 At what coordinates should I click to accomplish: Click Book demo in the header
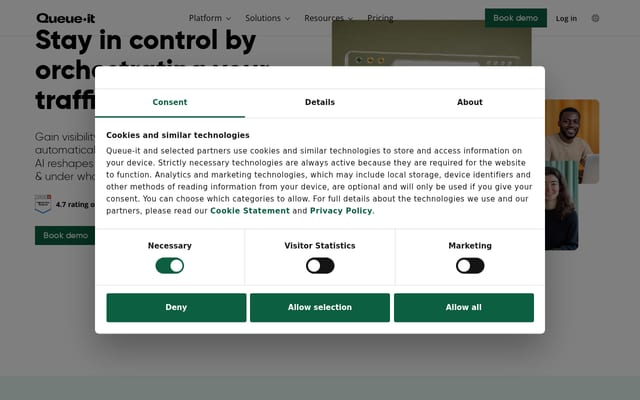(x=516, y=18)
